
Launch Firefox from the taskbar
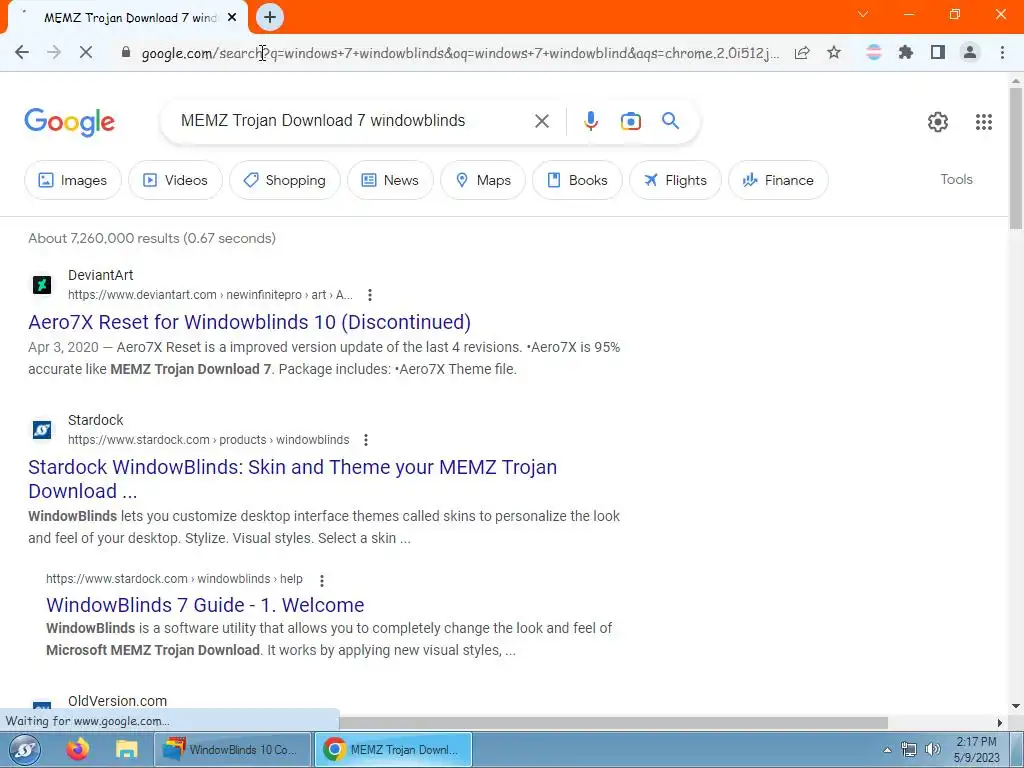click(77, 750)
